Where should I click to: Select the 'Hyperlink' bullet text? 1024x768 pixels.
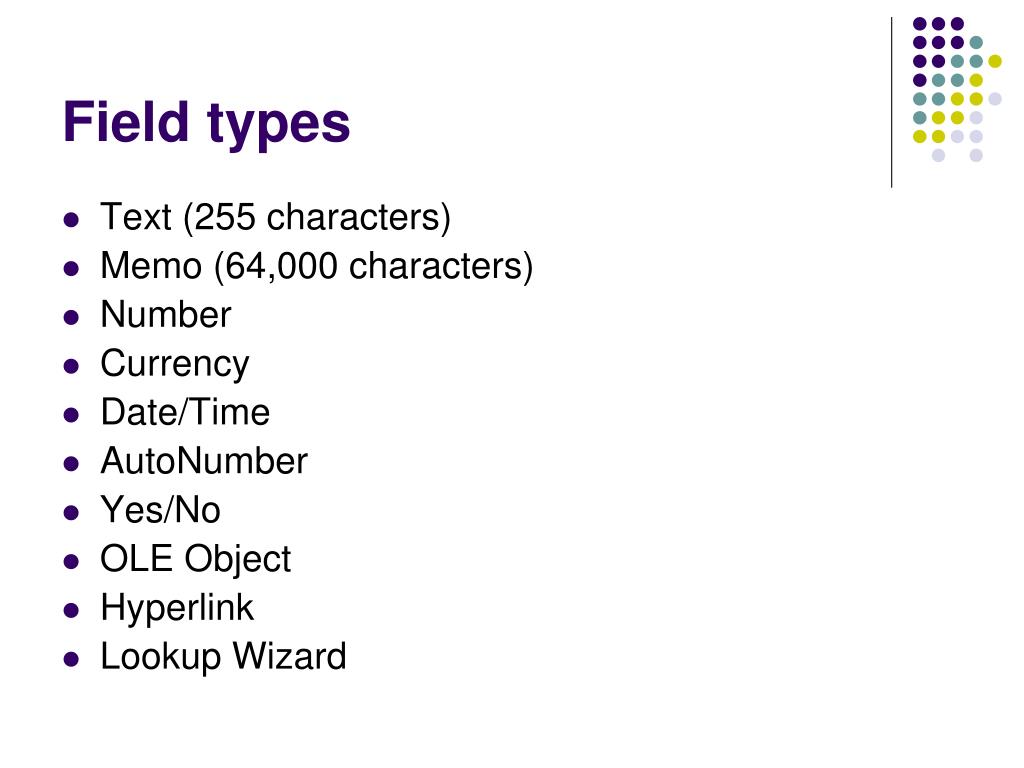pyautogui.click(x=177, y=609)
